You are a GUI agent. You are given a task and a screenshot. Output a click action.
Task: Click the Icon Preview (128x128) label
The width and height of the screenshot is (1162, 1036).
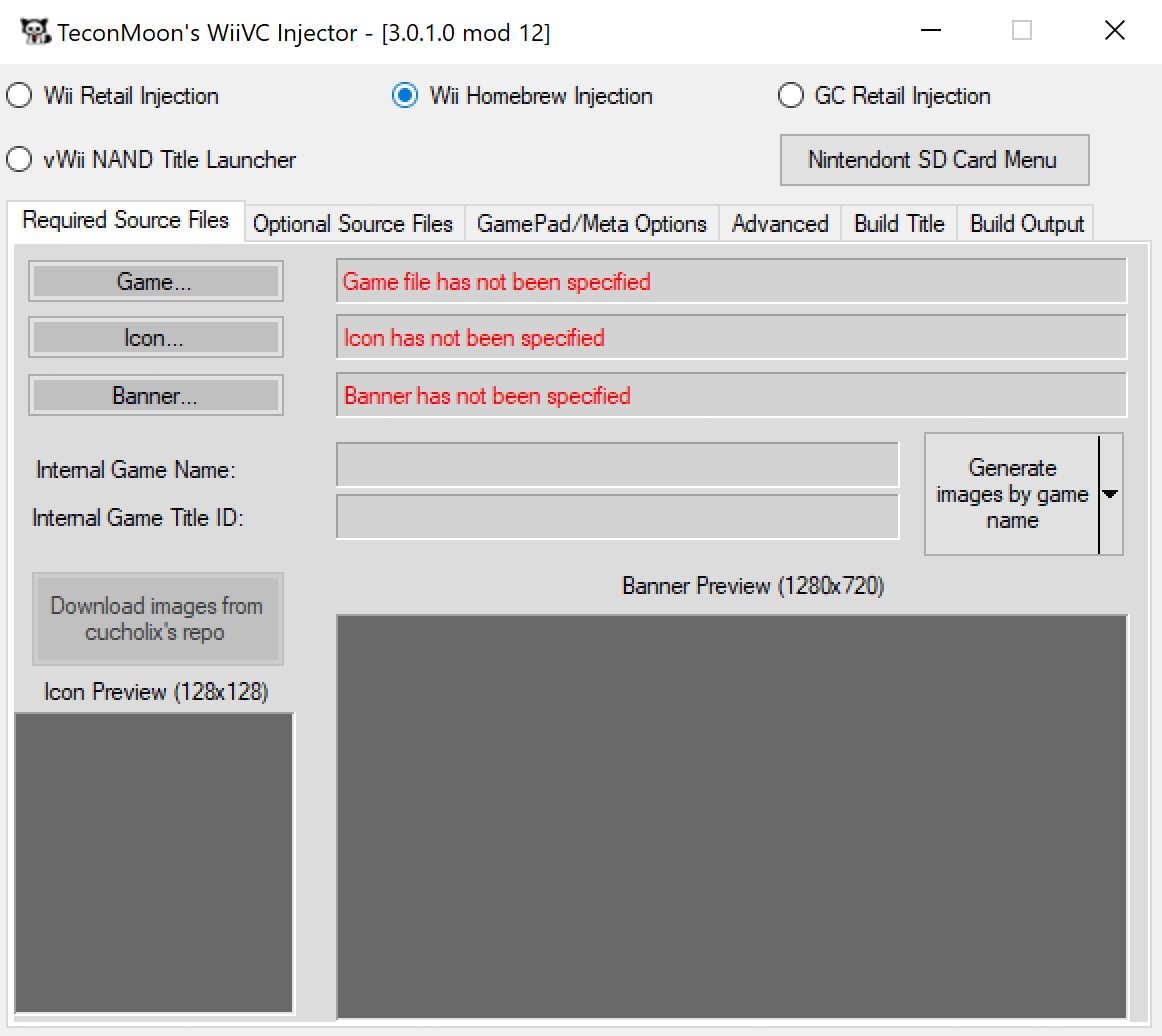[156, 692]
